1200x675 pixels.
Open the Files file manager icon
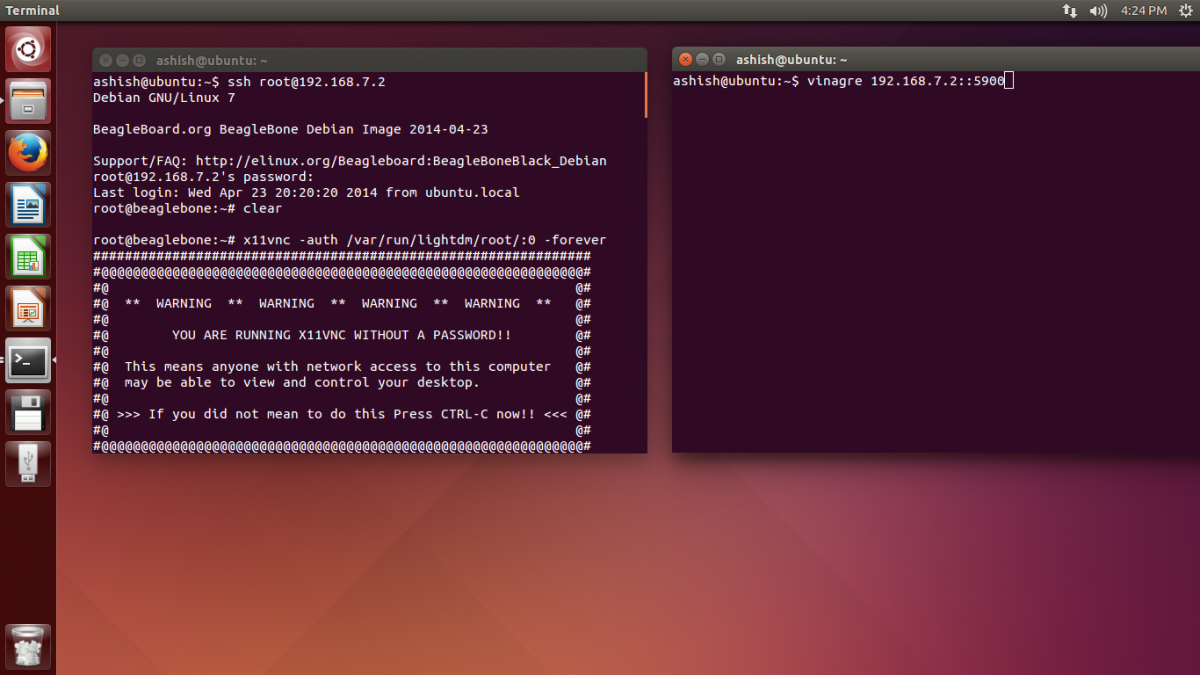pos(27,100)
